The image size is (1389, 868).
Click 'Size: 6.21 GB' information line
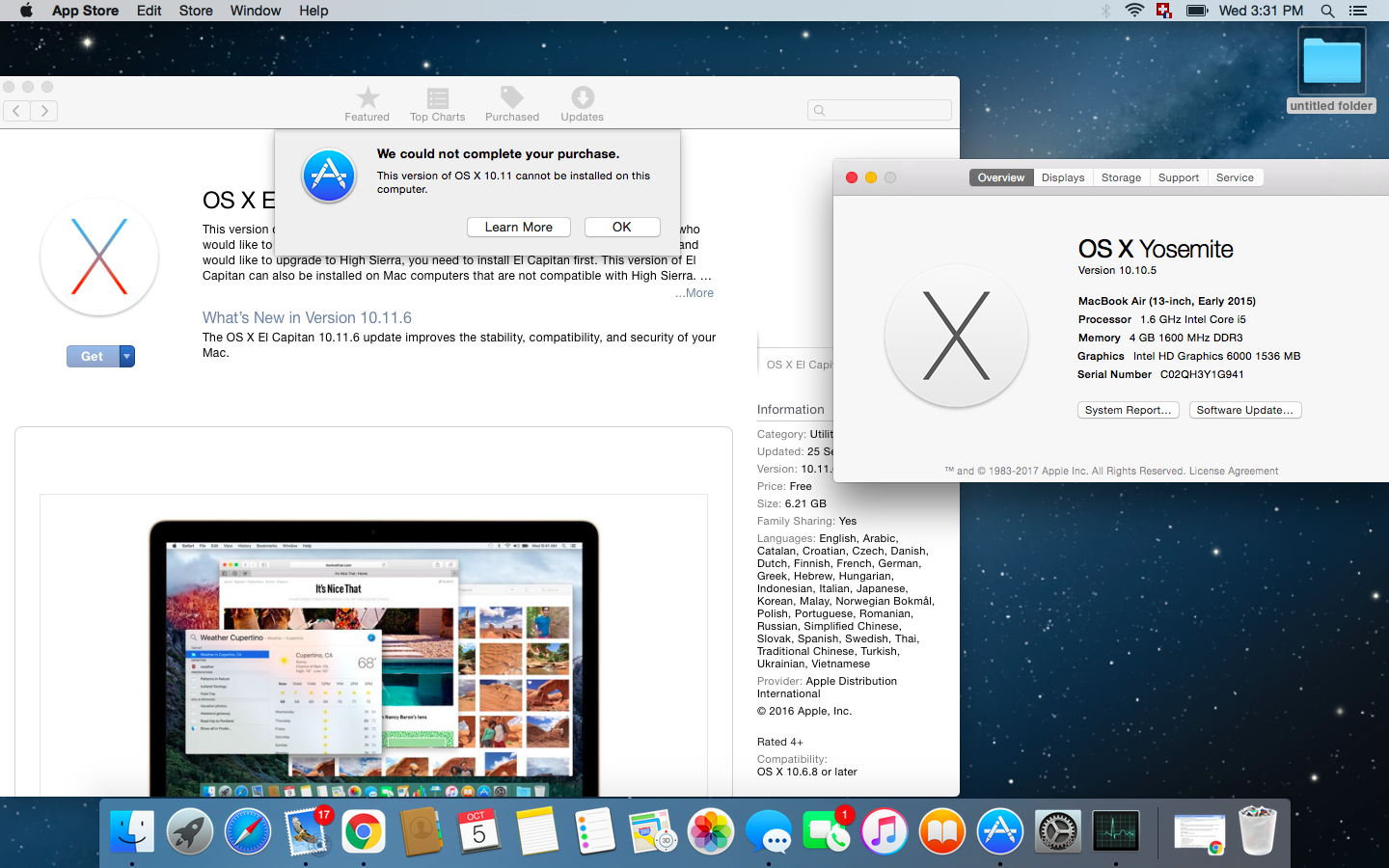(x=792, y=503)
